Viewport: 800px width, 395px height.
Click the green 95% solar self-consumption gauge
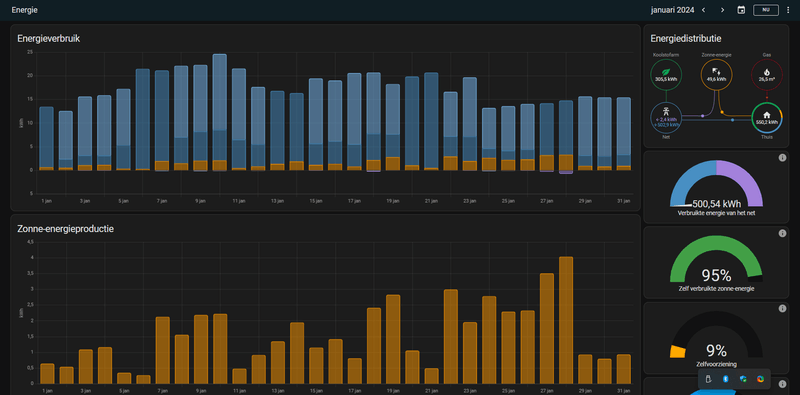pos(716,259)
